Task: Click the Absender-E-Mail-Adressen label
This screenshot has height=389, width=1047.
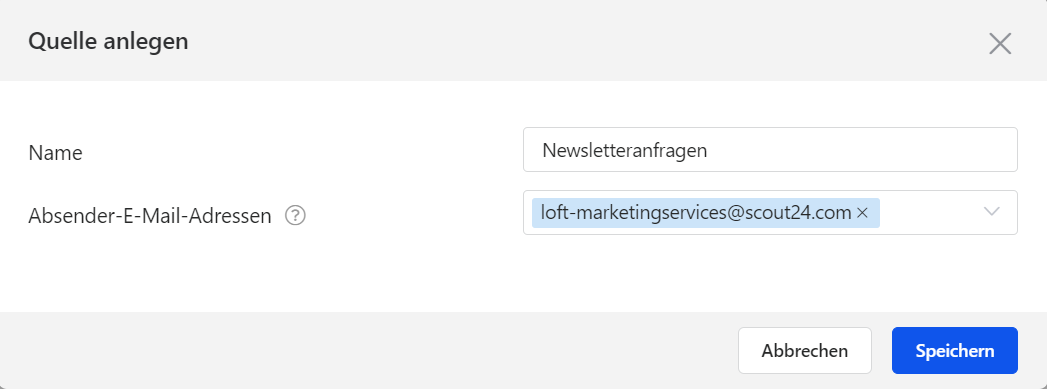Action: [x=150, y=216]
